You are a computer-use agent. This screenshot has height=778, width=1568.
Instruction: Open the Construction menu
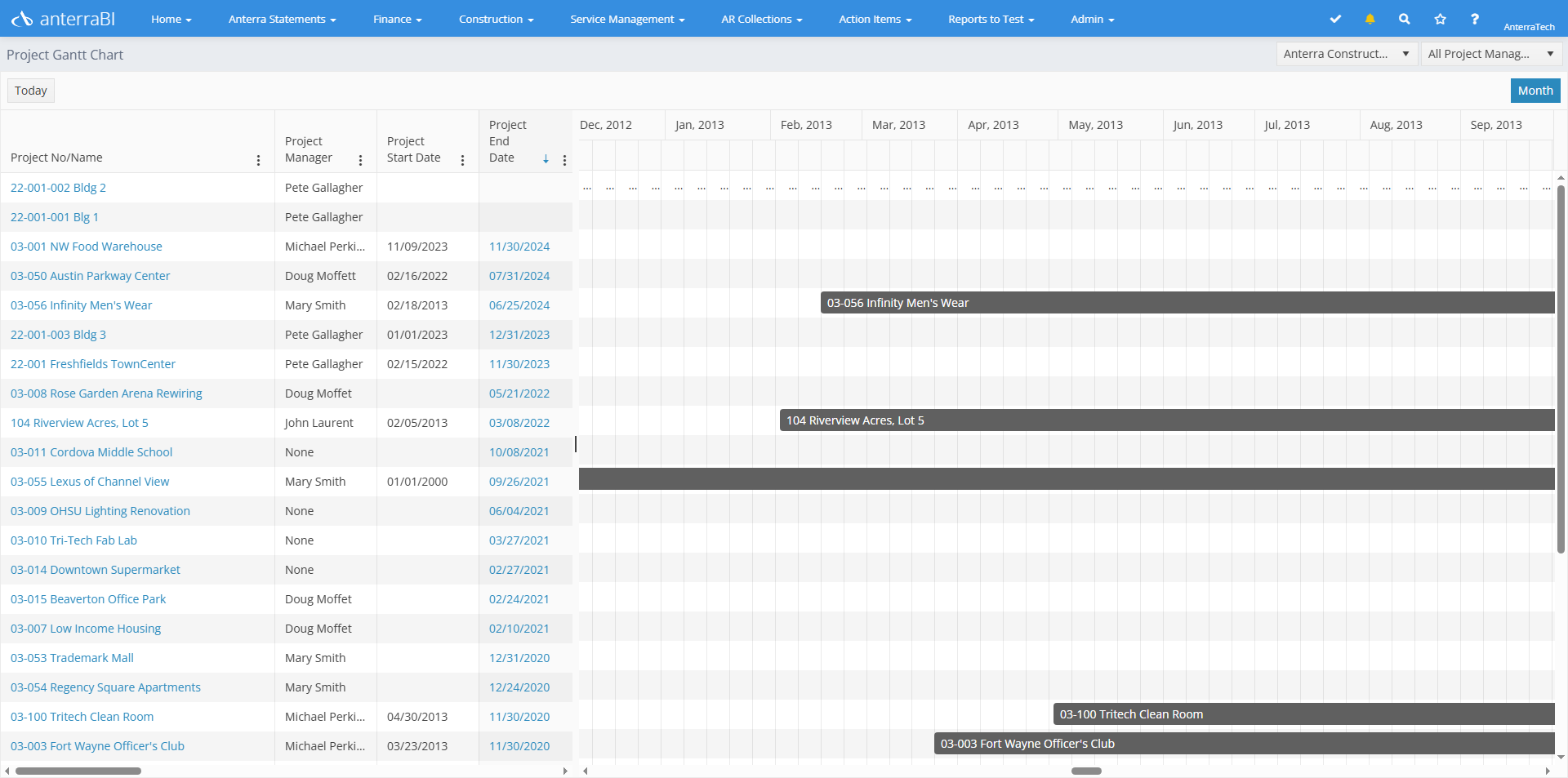point(497,19)
